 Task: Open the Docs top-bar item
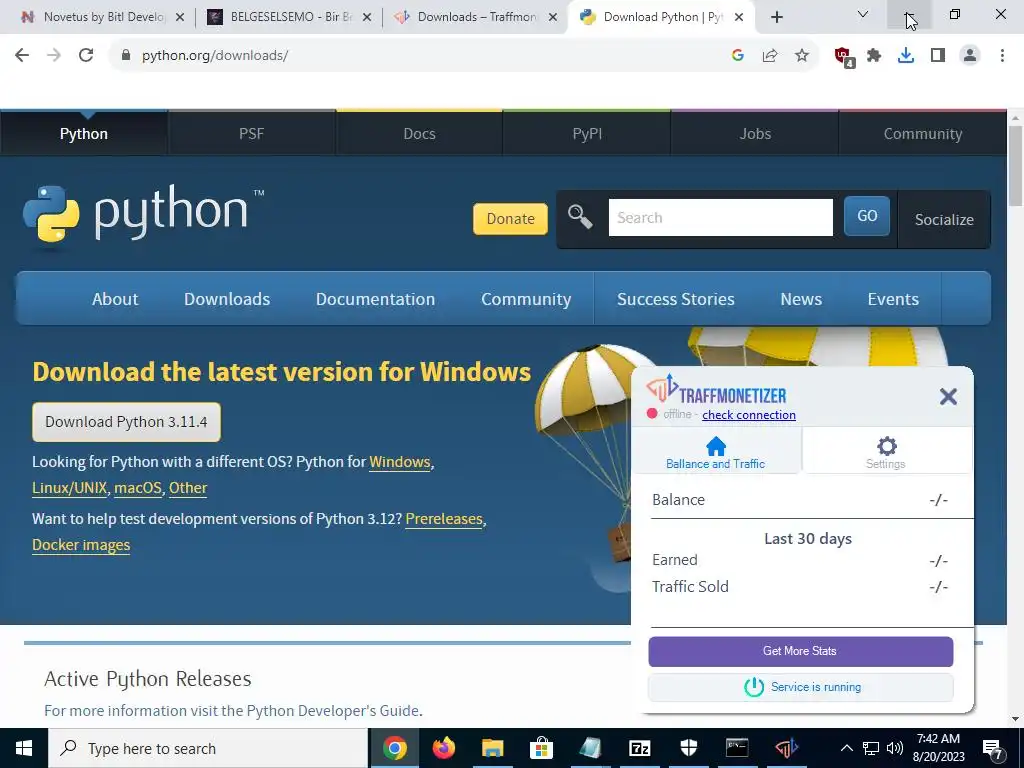click(419, 134)
